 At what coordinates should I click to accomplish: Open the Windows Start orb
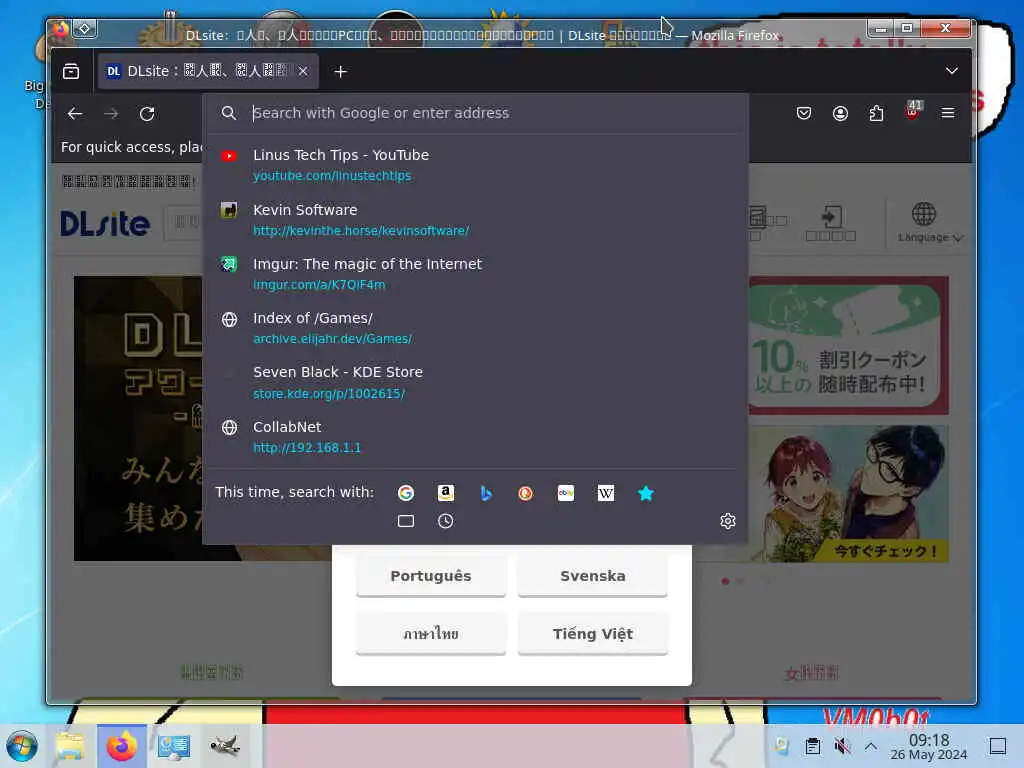(22, 746)
